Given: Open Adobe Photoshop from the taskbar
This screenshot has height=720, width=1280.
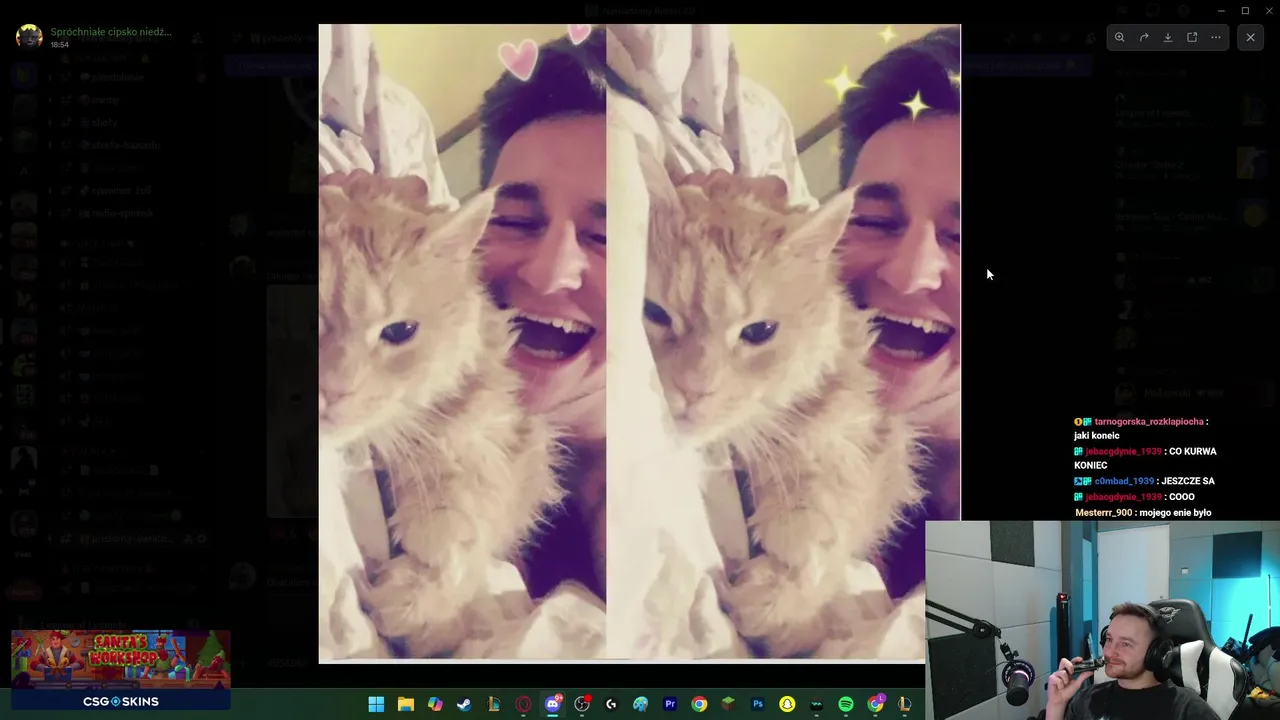Looking at the screenshot, I should click(758, 704).
